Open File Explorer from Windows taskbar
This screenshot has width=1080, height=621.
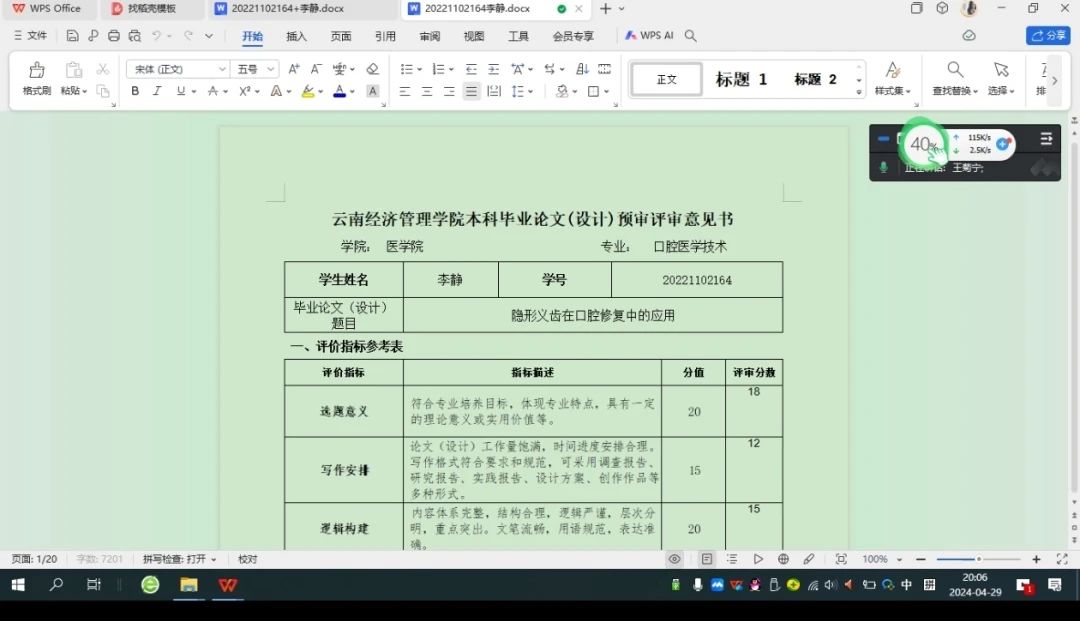pos(189,585)
